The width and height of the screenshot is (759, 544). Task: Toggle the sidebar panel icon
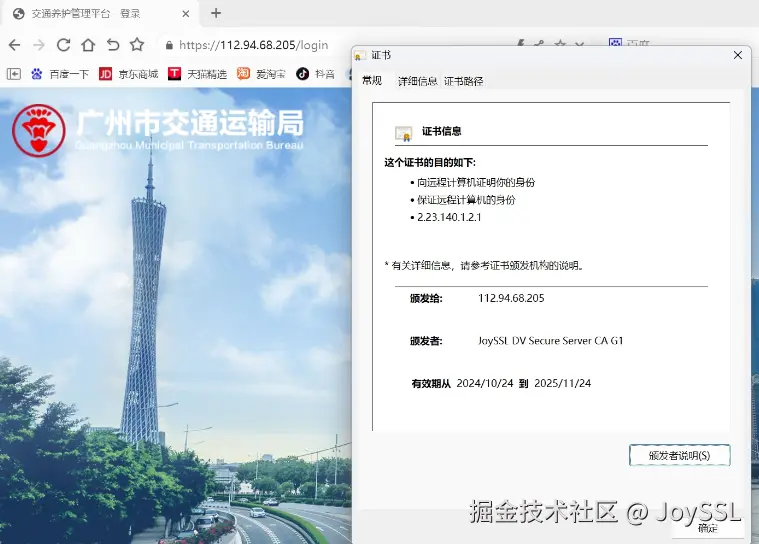click(14, 74)
